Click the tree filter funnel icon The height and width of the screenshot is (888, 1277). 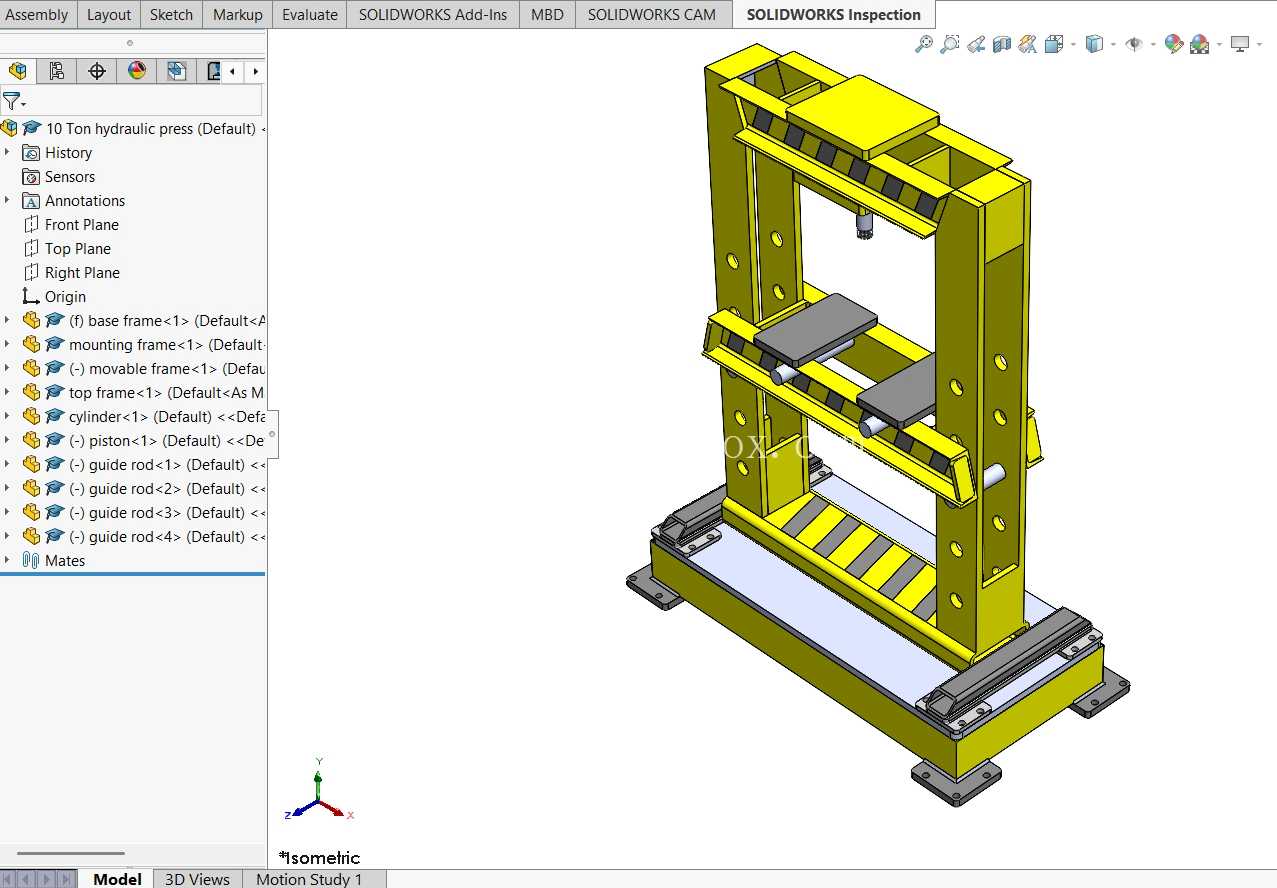coord(12,101)
